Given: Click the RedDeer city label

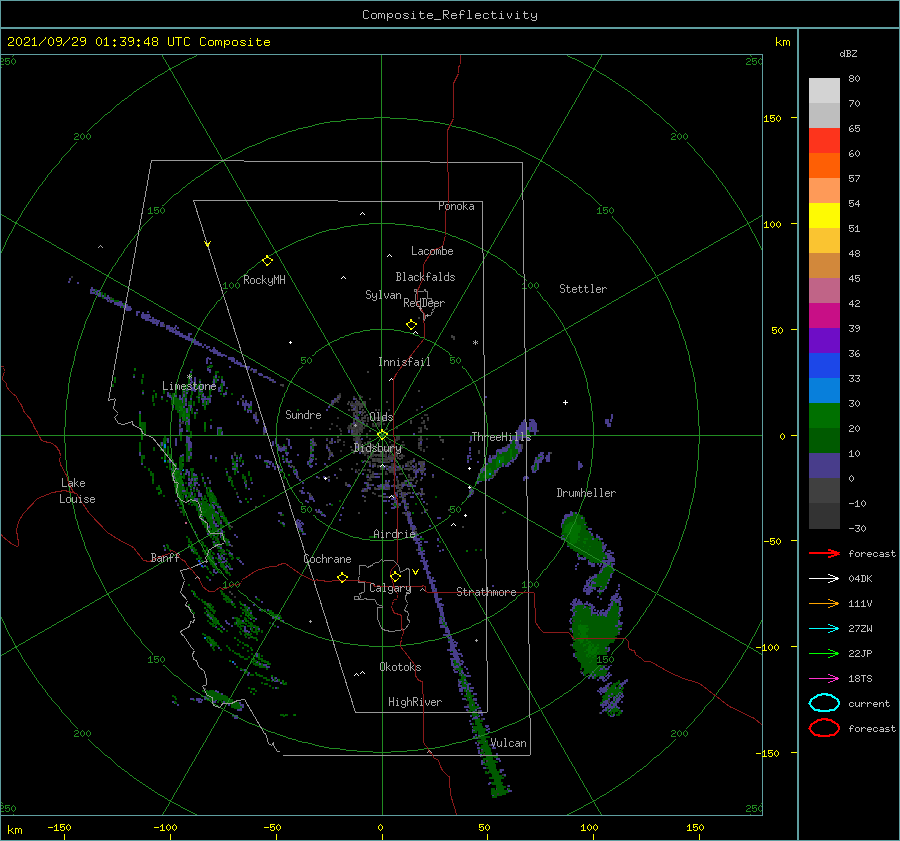Looking at the screenshot, I should tap(424, 303).
